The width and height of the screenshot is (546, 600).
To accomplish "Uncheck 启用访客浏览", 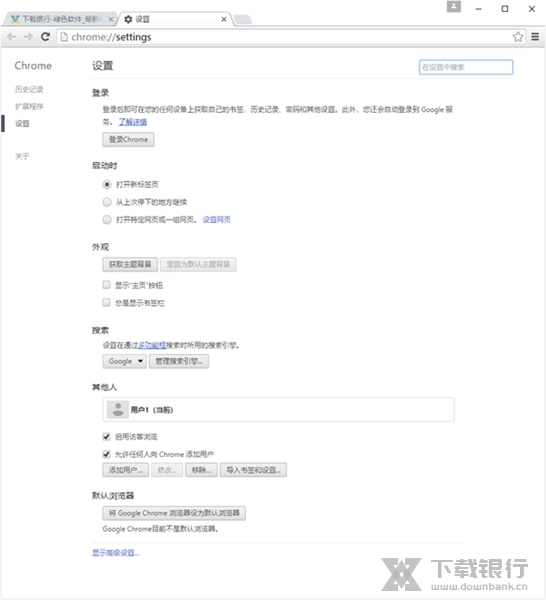I will [x=106, y=437].
